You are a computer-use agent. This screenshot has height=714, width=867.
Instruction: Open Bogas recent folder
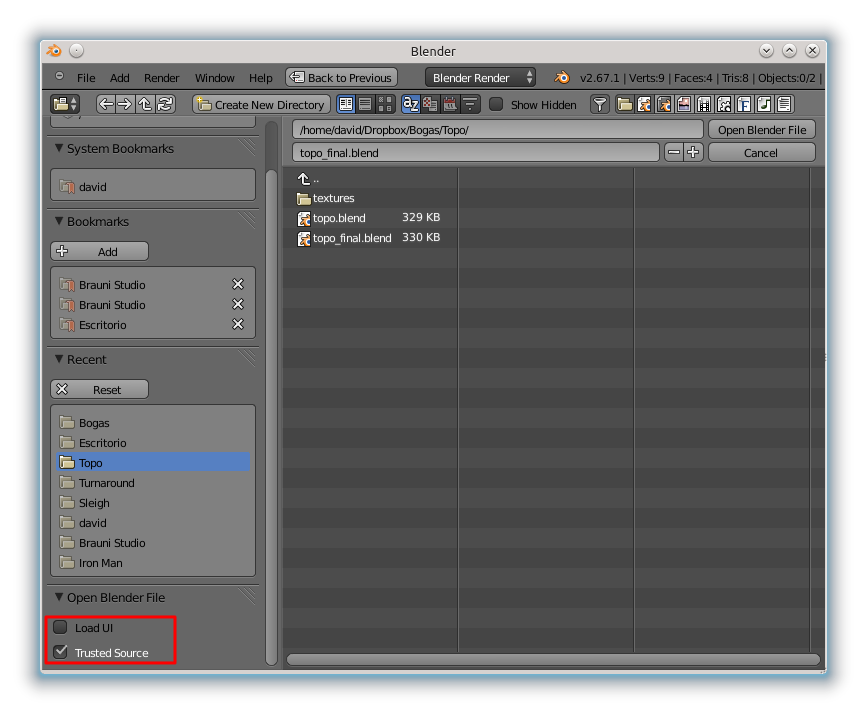click(153, 423)
